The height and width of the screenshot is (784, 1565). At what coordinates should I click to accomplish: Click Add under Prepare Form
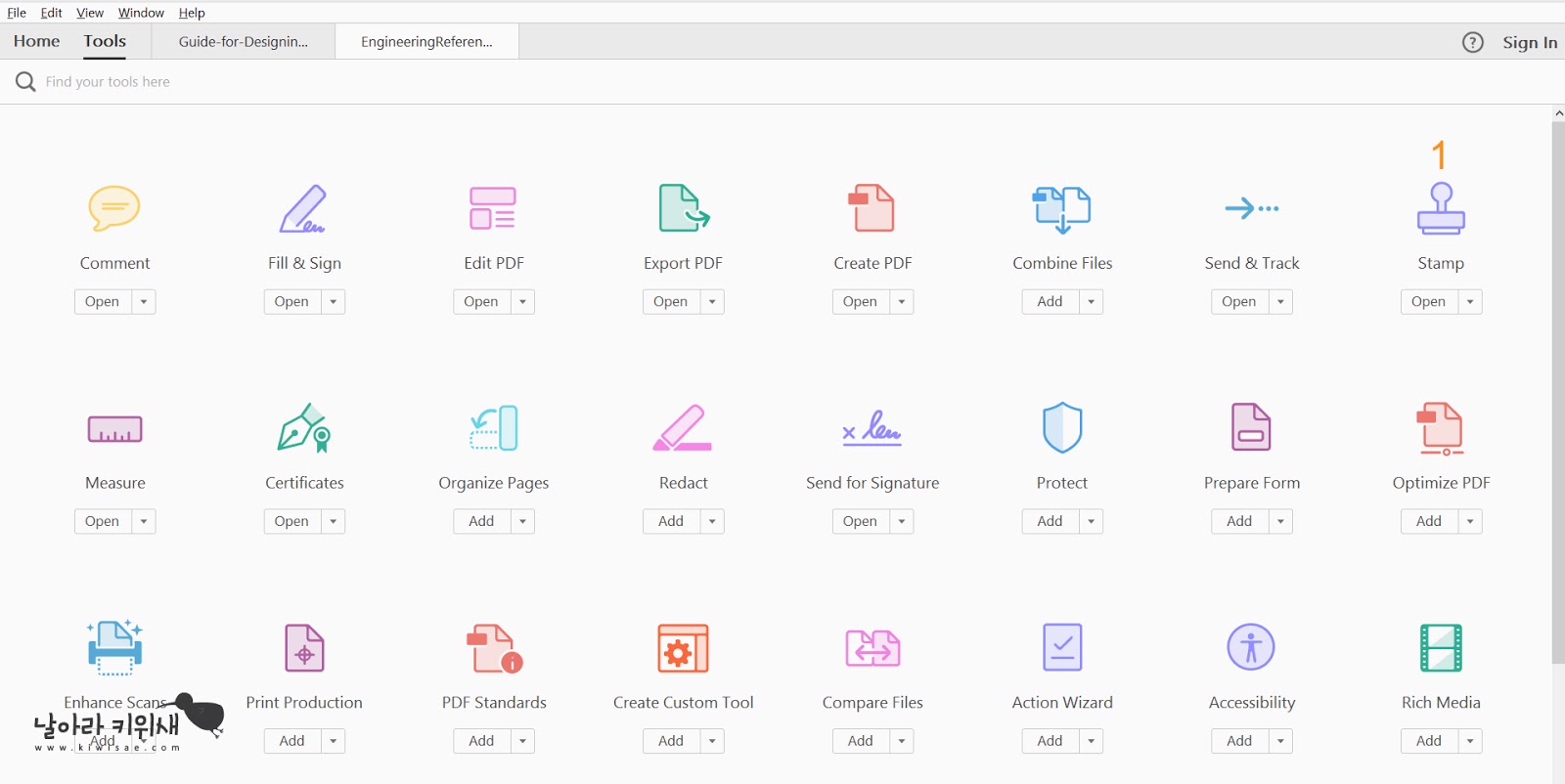click(x=1239, y=522)
